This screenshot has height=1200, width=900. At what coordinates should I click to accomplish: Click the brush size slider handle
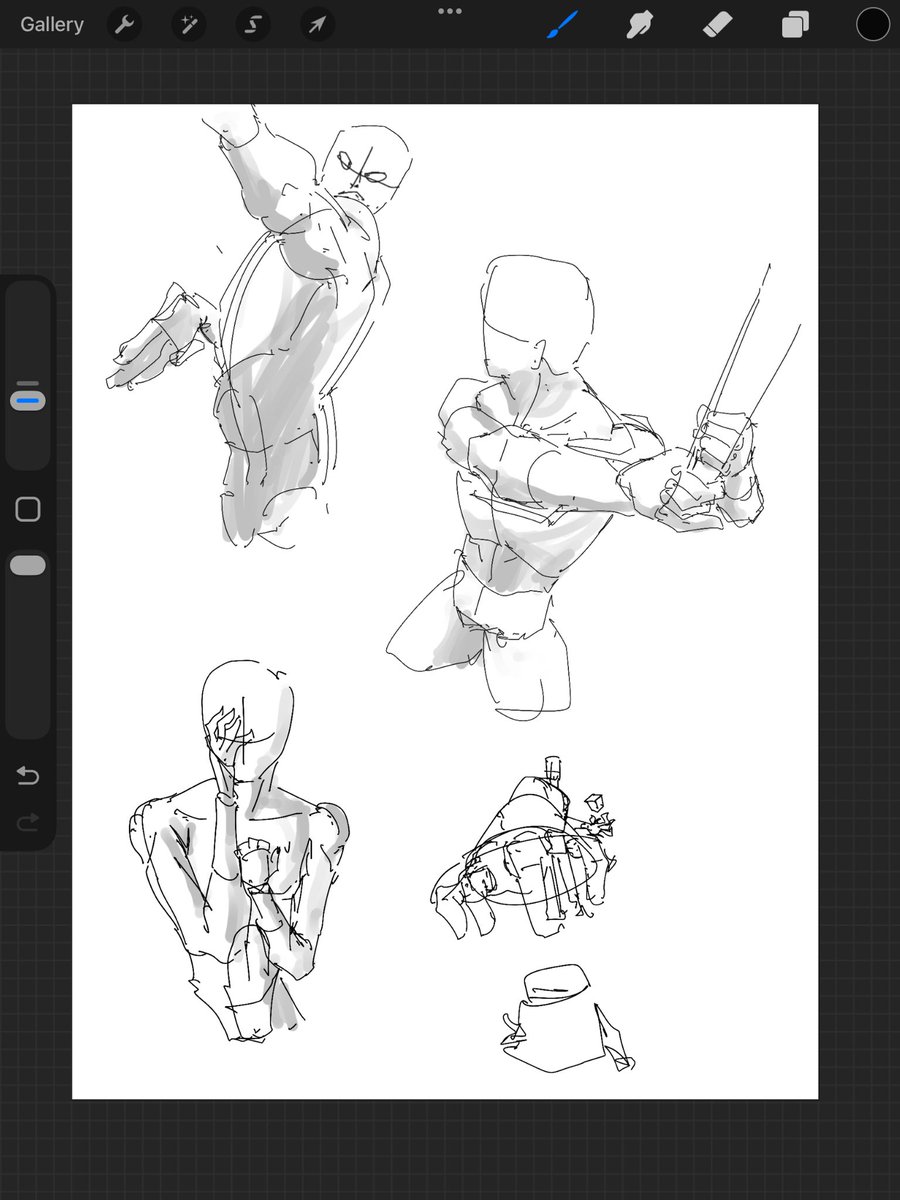coord(28,400)
